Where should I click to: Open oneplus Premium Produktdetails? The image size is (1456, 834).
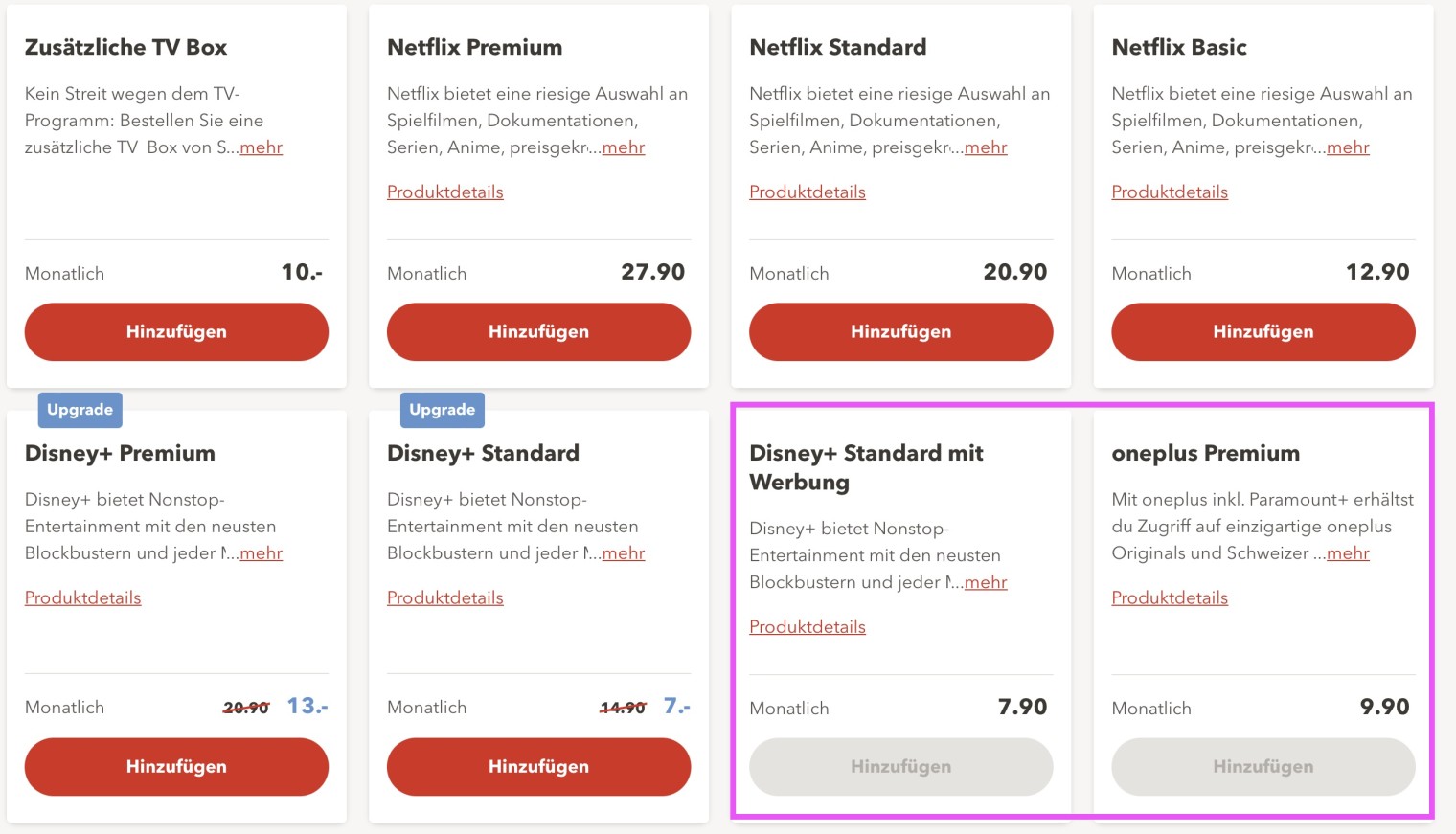tap(1170, 598)
